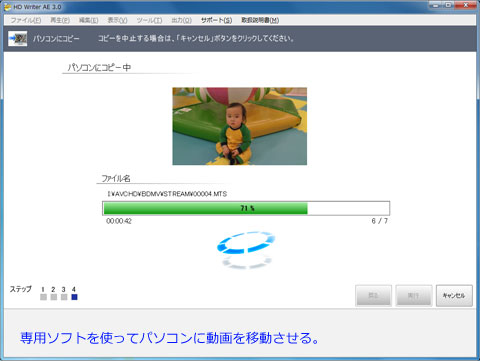Viewport: 480px width, 361px height.
Task: Click the ファイル名 label
Action: [116, 178]
